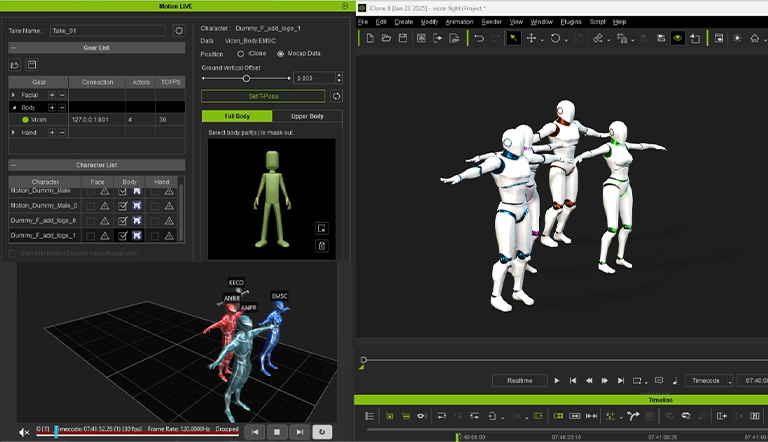Expand the Facial gear row
Screen dimensions: 768x442
14,94
